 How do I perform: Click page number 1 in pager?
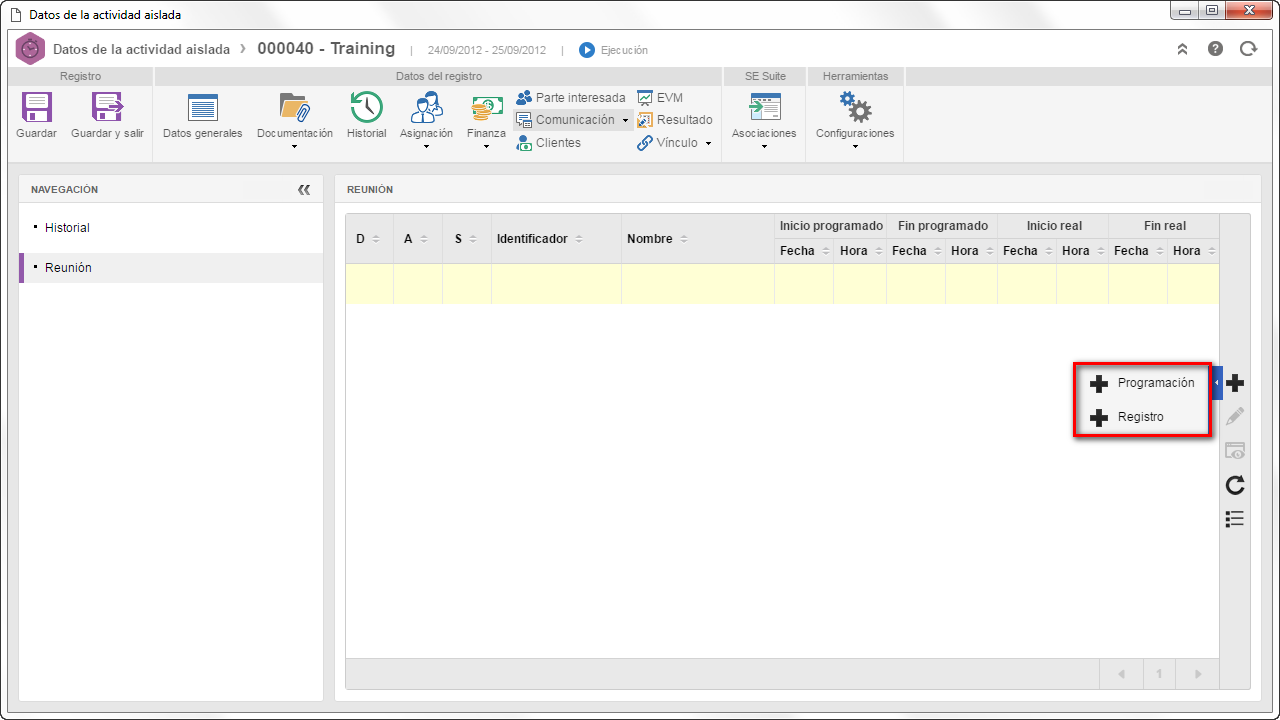click(x=1159, y=674)
